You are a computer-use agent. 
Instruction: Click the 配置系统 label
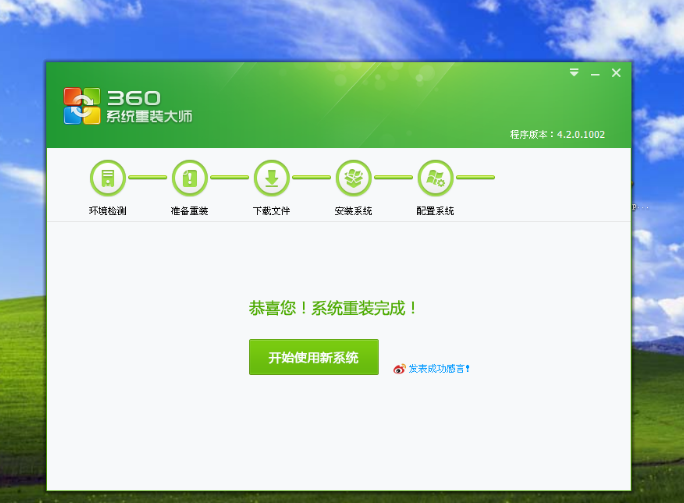[x=435, y=211]
